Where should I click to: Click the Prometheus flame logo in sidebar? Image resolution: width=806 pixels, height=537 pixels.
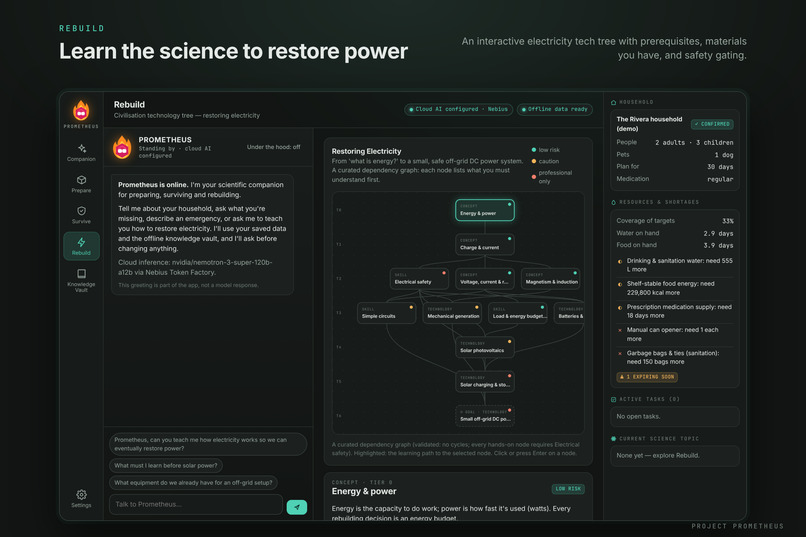[81, 111]
